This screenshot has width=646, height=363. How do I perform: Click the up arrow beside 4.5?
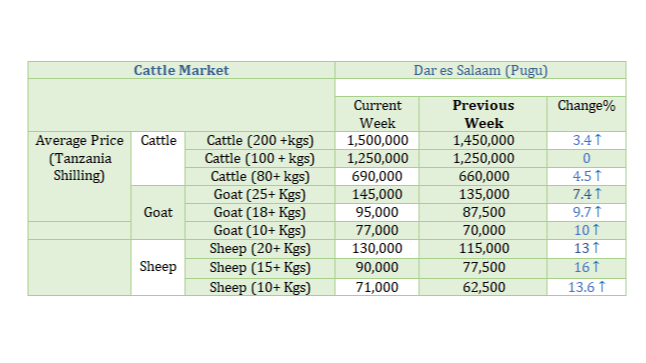598,176
